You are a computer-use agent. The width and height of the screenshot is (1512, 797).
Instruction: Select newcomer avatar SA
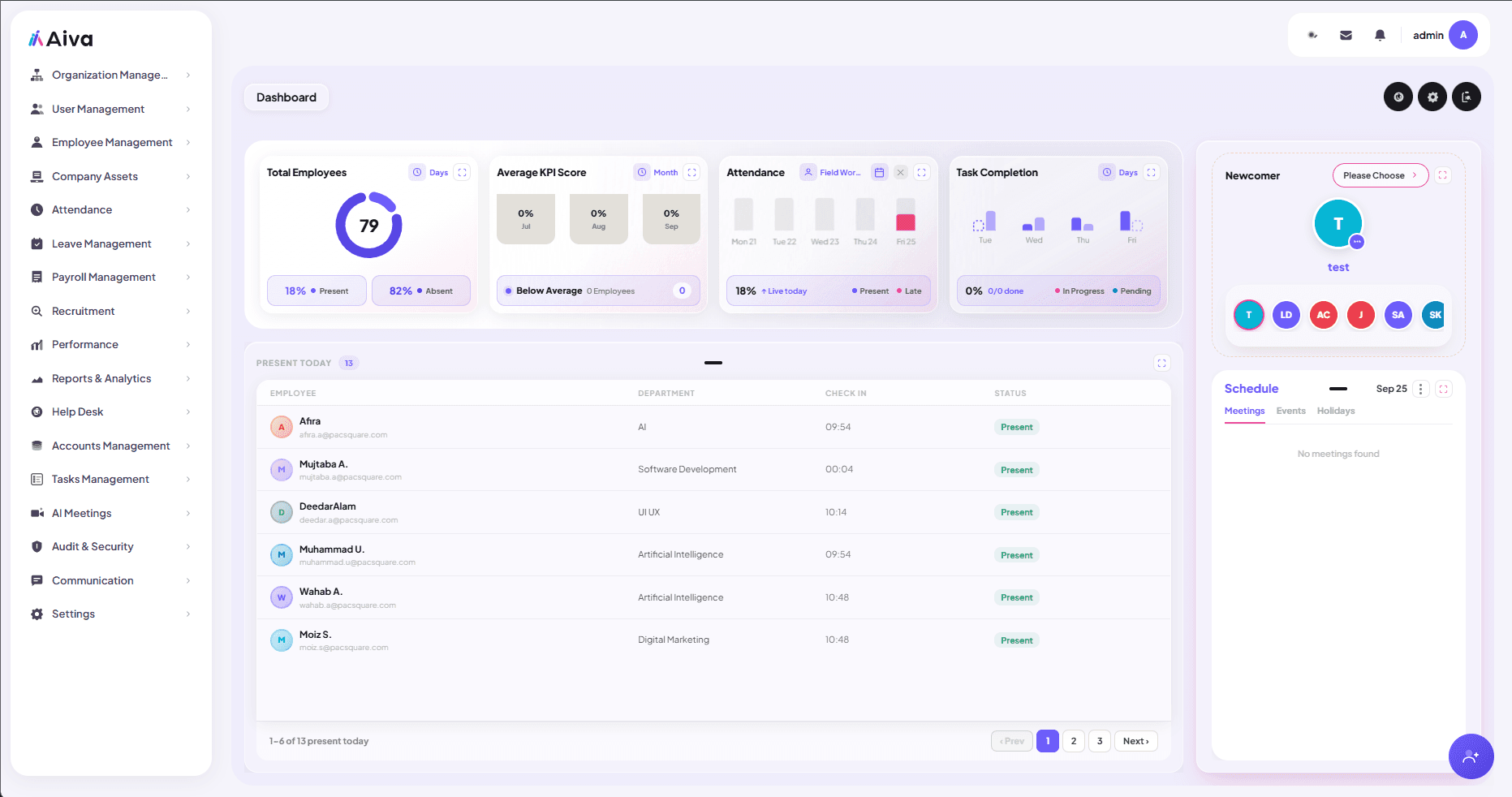click(x=1398, y=315)
